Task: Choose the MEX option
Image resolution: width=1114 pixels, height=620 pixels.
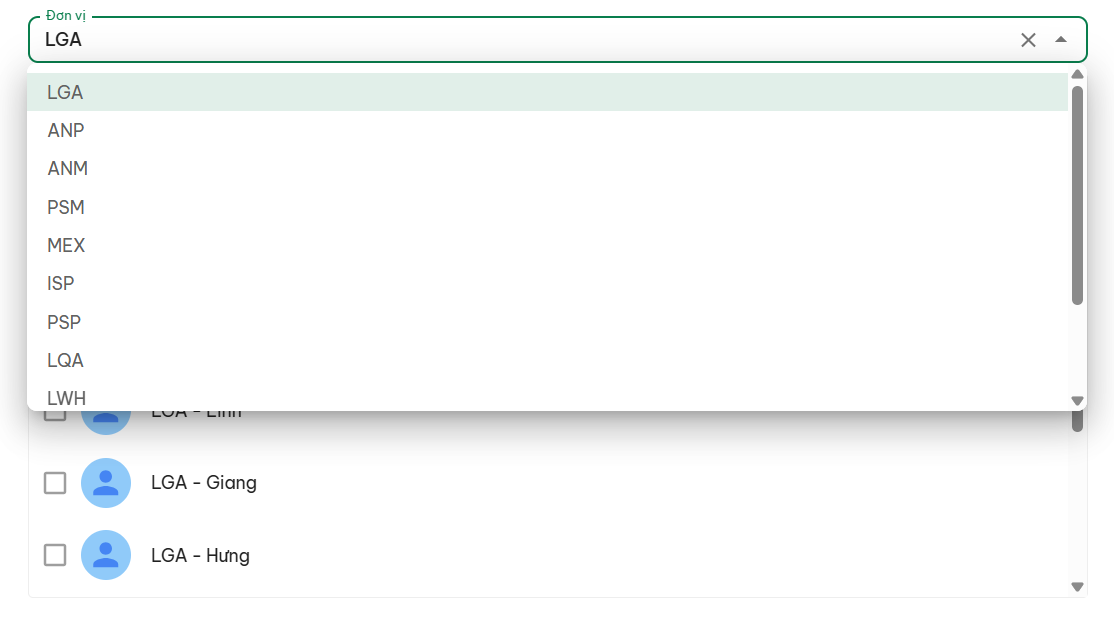Action: tap(547, 246)
